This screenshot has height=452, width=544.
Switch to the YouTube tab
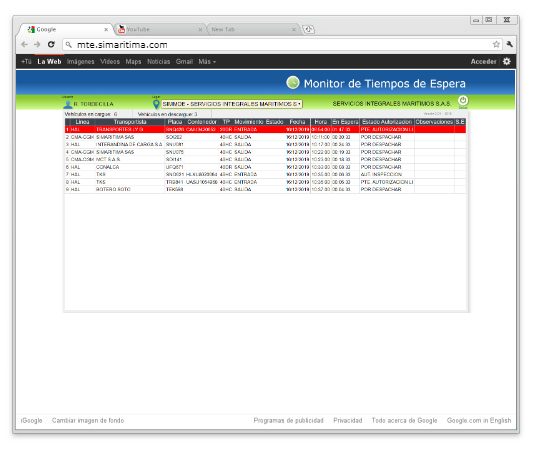pyautogui.click(x=160, y=29)
